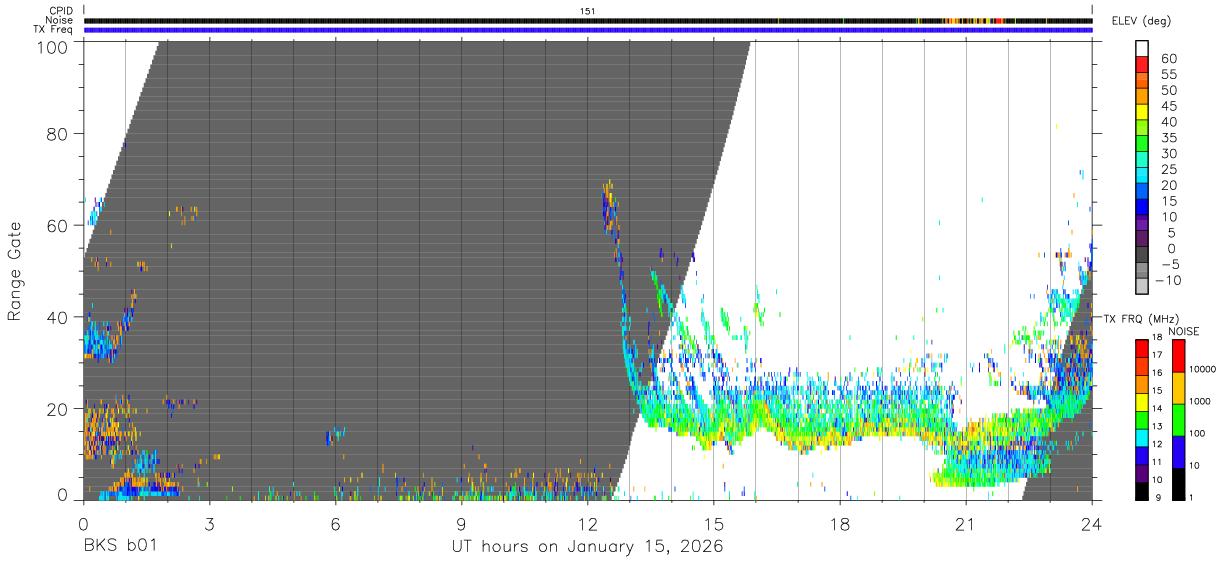This screenshot has width=1228, height=567.
Task: Click the x-axis tick label 18
Action: click(840, 524)
